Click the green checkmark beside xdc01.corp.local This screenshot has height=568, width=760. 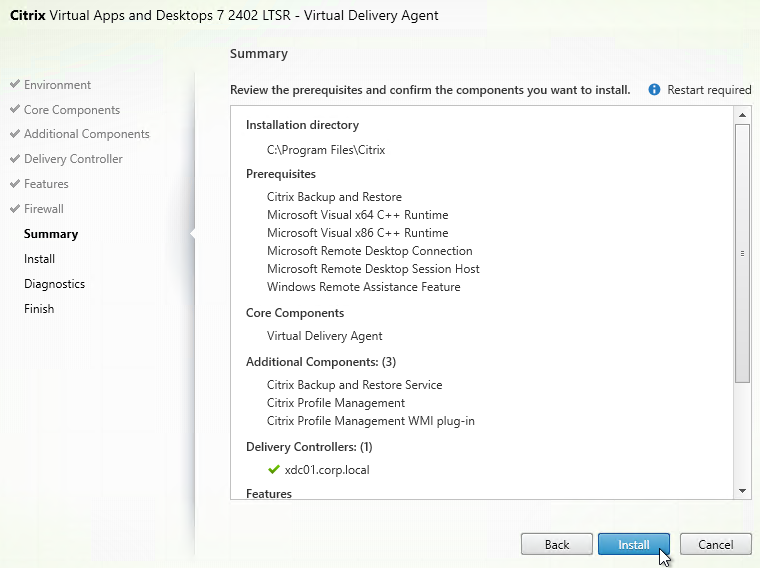coord(274,470)
